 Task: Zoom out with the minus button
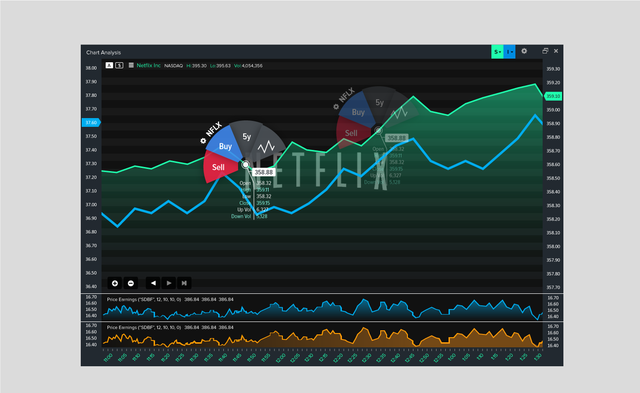pos(131,283)
